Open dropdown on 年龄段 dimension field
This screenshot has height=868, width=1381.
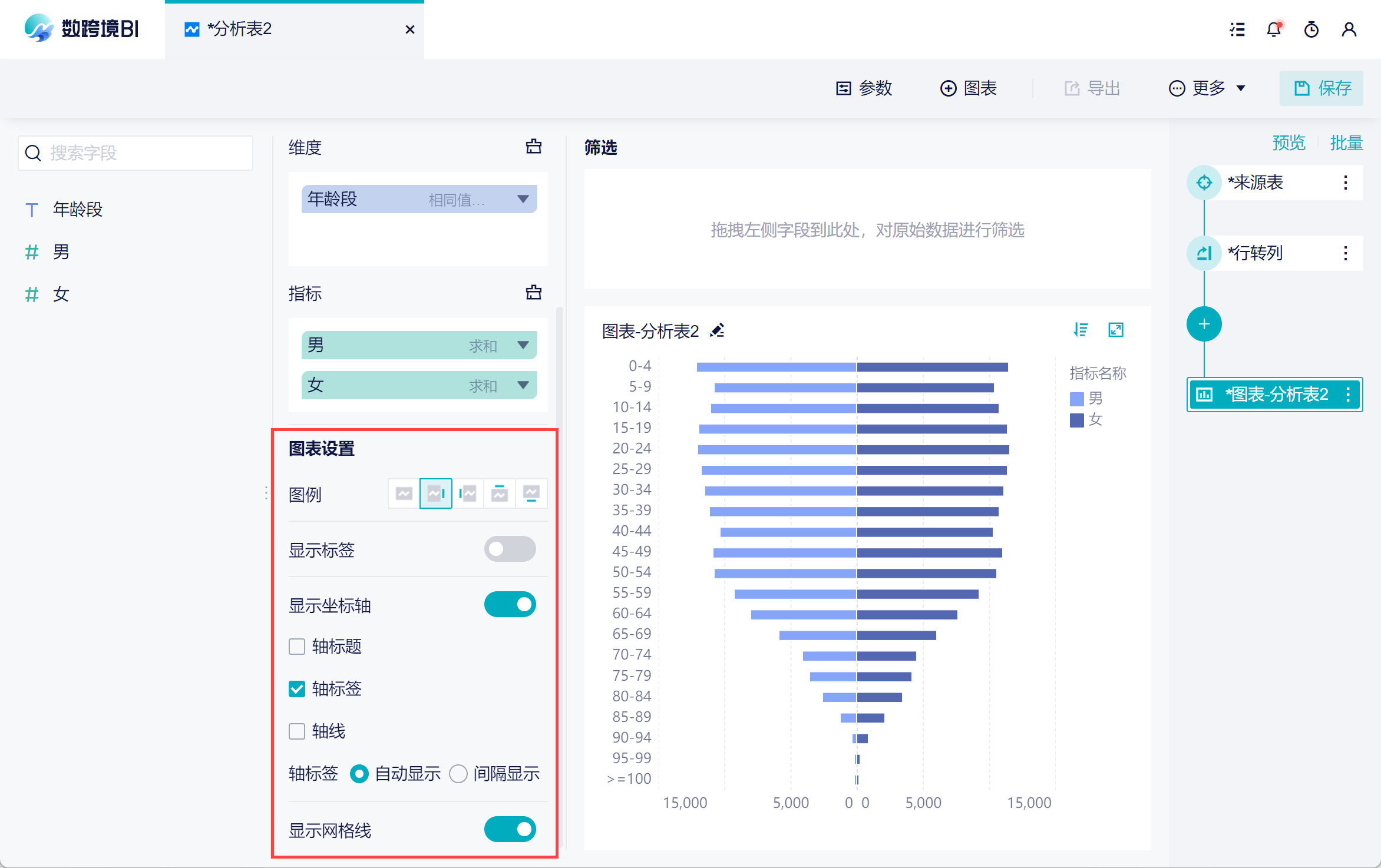[523, 199]
